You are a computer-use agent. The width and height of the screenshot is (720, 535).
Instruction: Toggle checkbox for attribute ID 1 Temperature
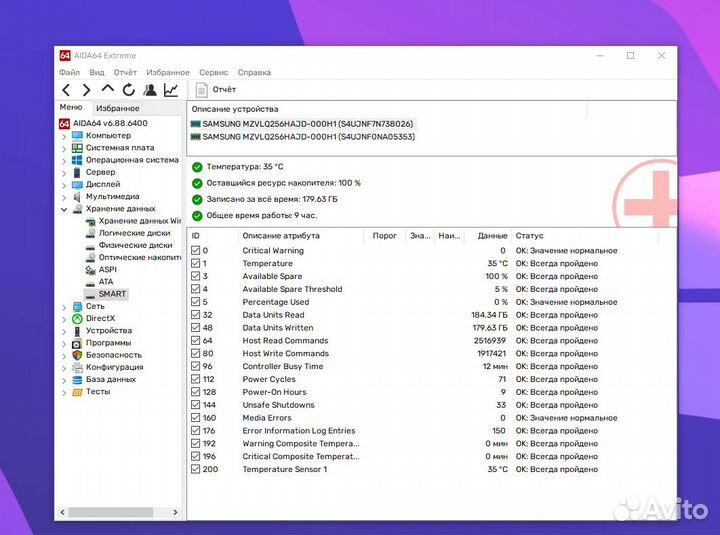click(195, 263)
